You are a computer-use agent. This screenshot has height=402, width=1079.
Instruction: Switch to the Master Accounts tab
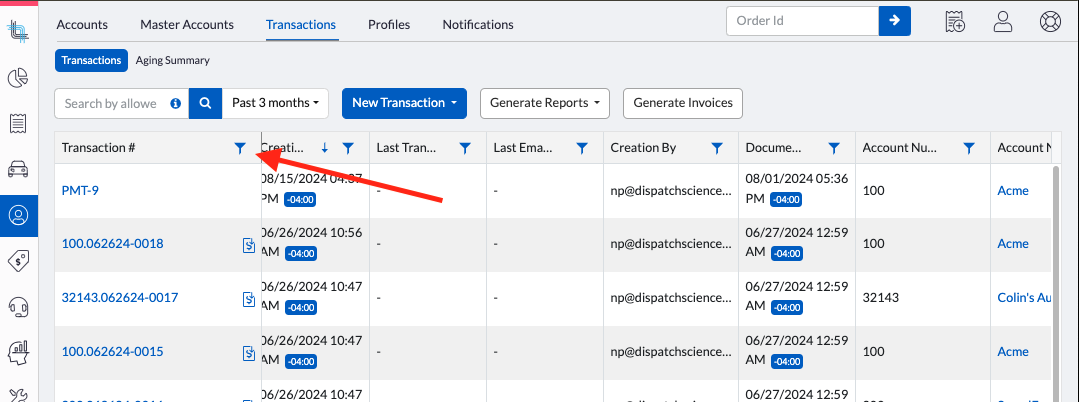click(x=187, y=25)
